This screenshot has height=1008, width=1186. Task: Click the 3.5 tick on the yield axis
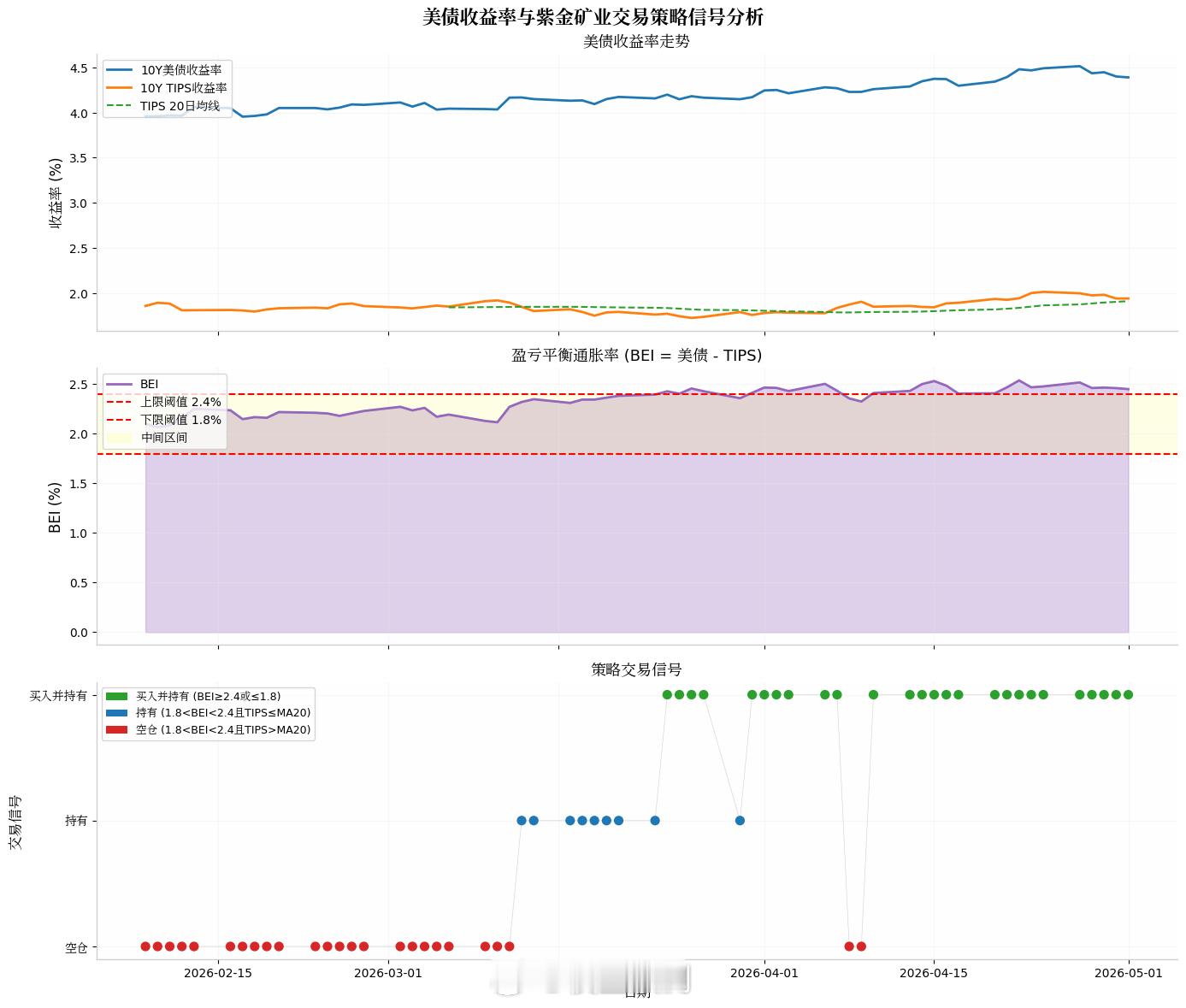click(x=78, y=158)
